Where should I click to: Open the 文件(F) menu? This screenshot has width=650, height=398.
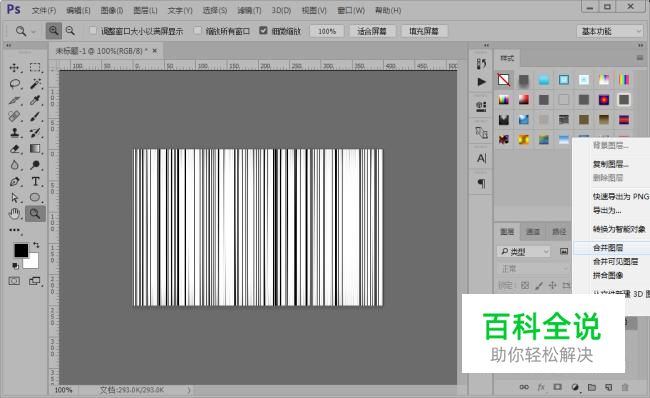pyautogui.click(x=44, y=10)
